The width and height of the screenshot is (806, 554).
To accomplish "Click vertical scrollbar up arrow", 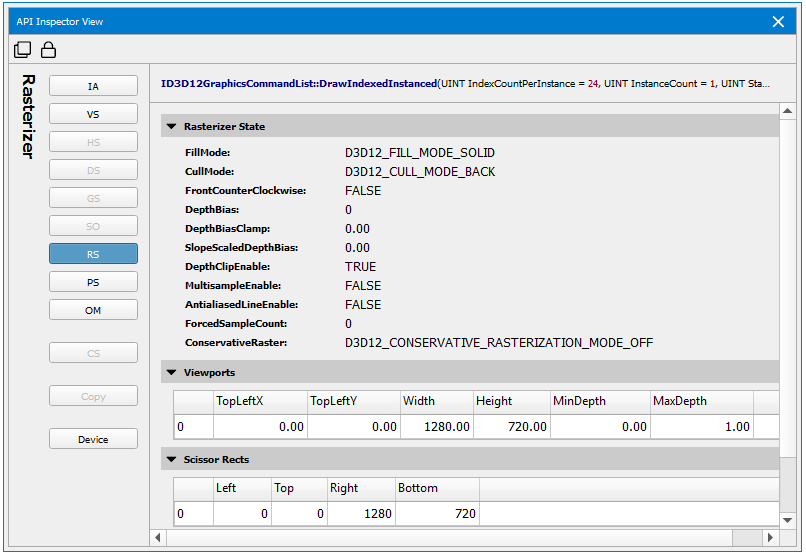I will coord(787,112).
